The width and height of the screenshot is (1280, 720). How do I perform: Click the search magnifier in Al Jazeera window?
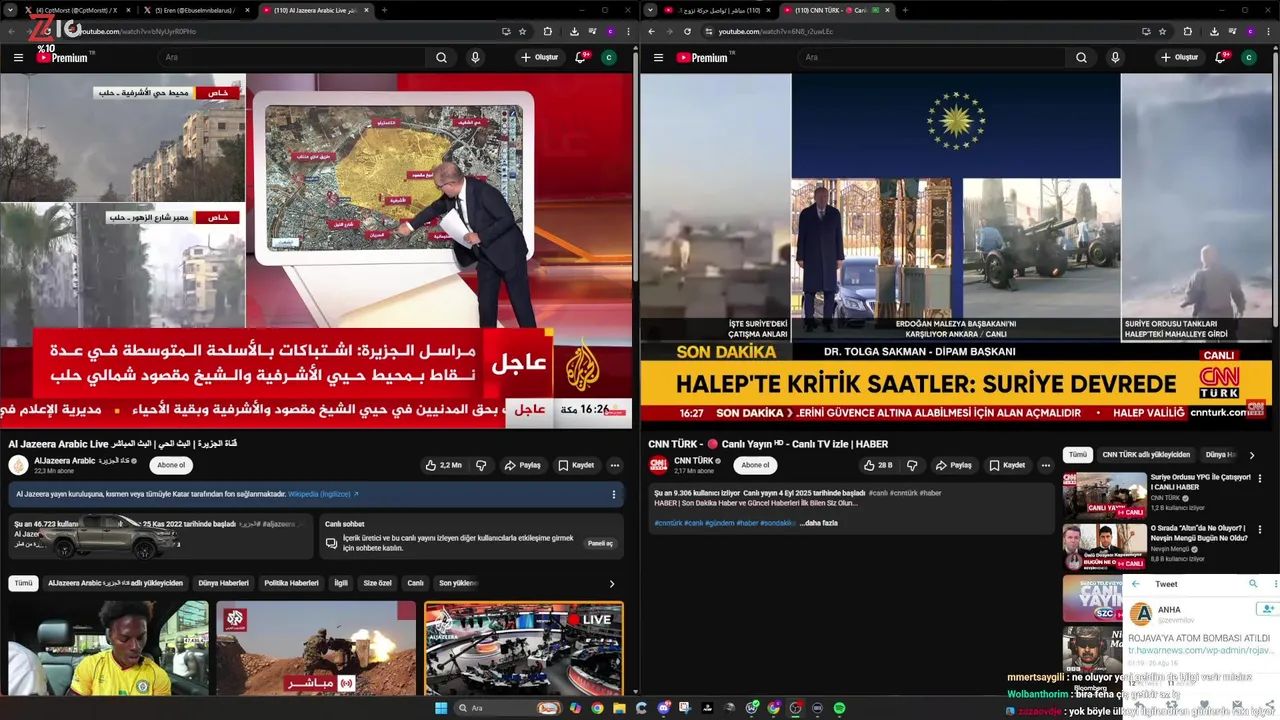(x=441, y=57)
